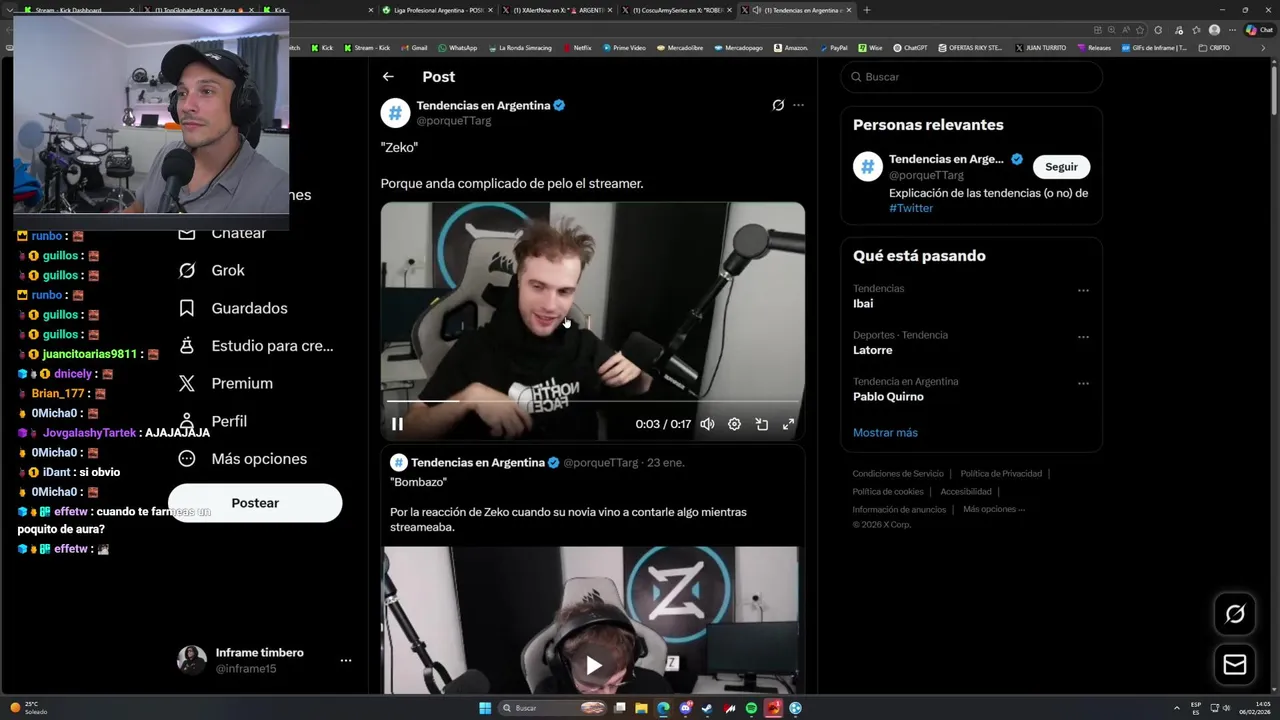The width and height of the screenshot is (1280, 720).
Task: Open the Releases bookmark
Action: tap(1093, 48)
